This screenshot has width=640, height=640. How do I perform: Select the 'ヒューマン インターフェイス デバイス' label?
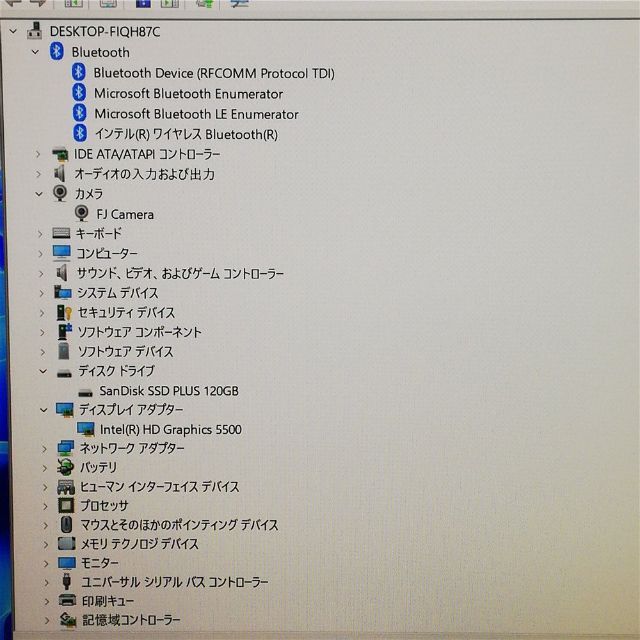160,487
